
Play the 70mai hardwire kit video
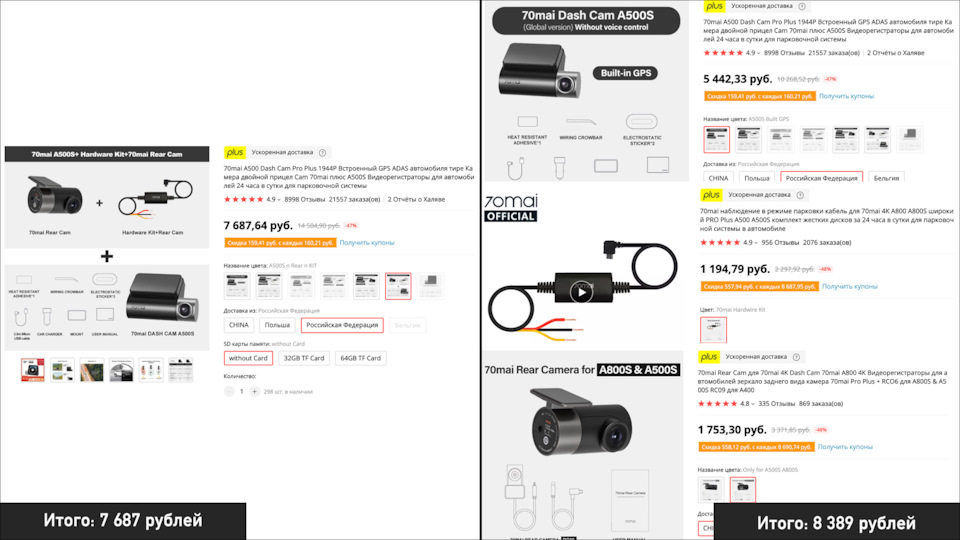581,292
